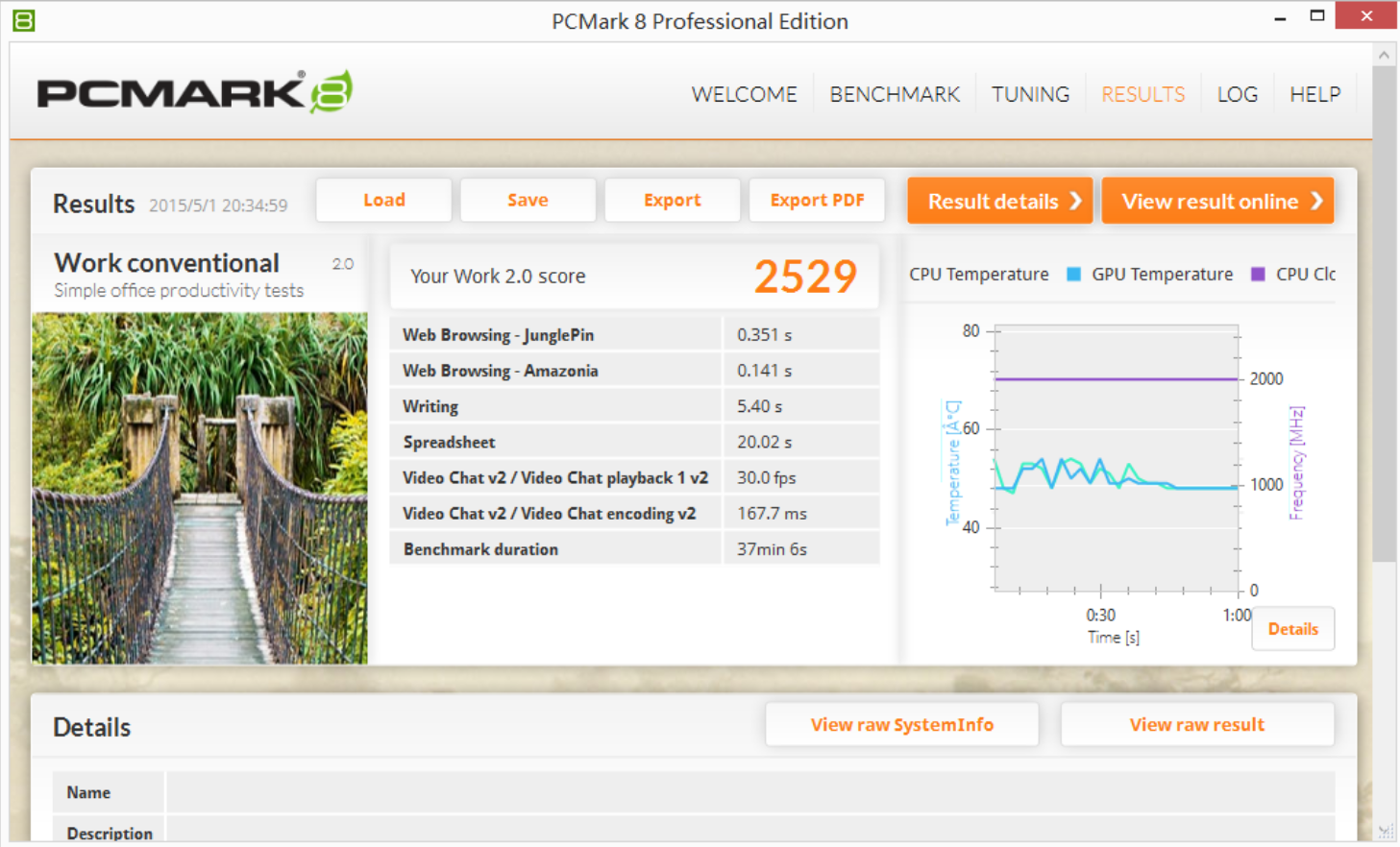Click the PCMark 8 logo

click(x=195, y=92)
